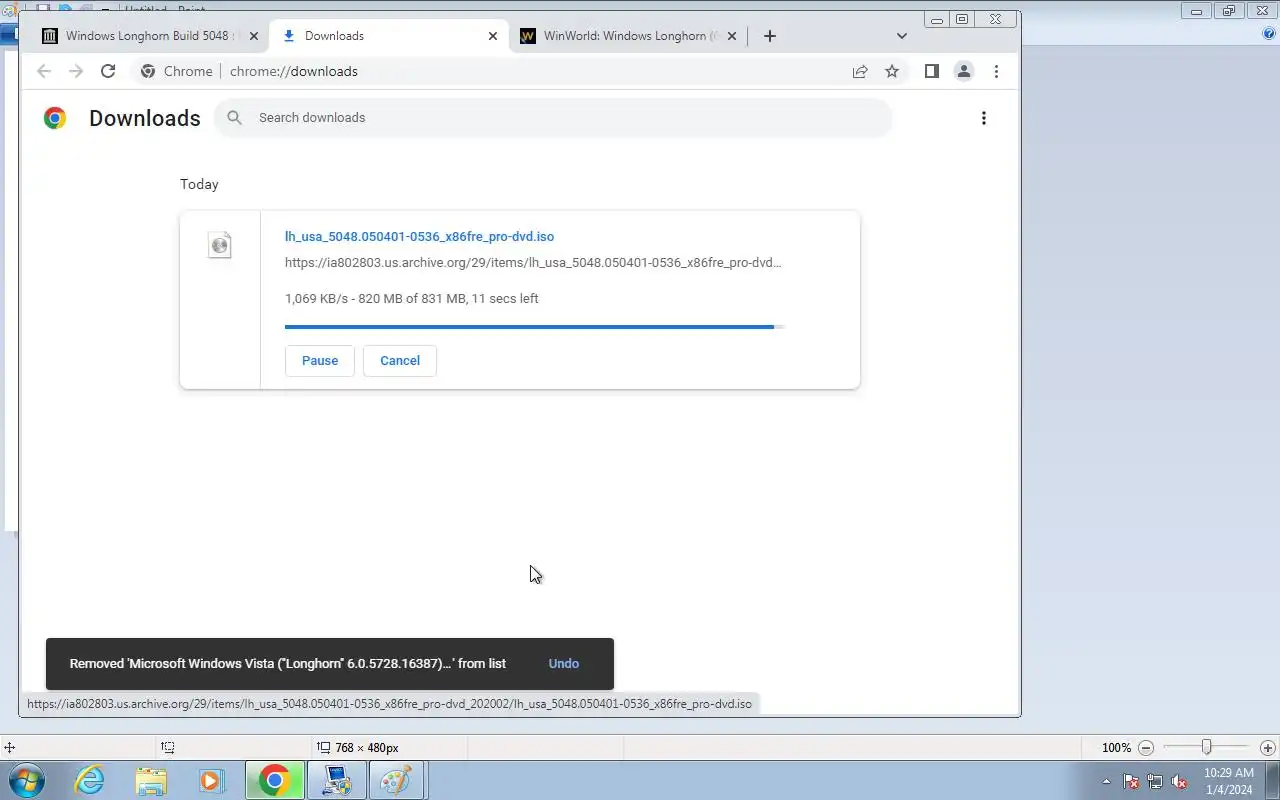Close the Windows Longhorn Build 5048 tab
The width and height of the screenshot is (1280, 800).
click(254, 36)
